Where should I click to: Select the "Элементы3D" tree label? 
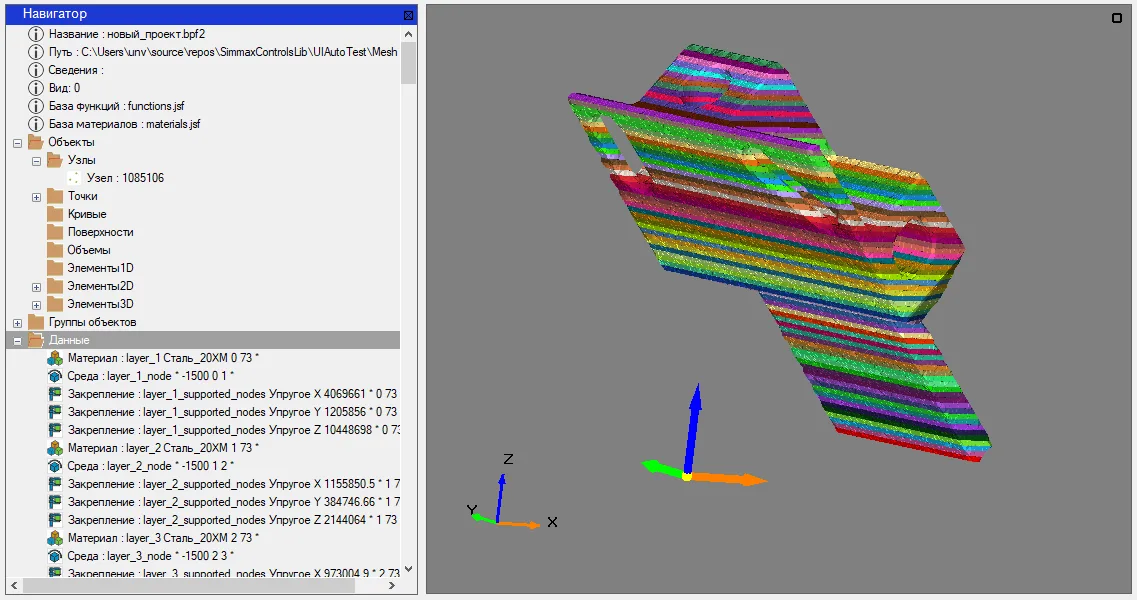tap(100, 304)
